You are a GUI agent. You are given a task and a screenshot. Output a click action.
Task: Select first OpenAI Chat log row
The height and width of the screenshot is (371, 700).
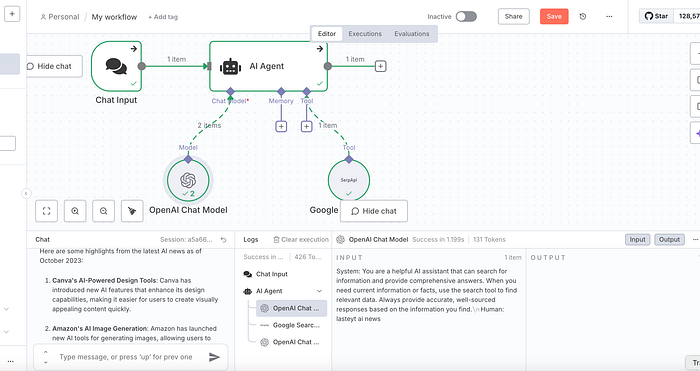pos(292,308)
